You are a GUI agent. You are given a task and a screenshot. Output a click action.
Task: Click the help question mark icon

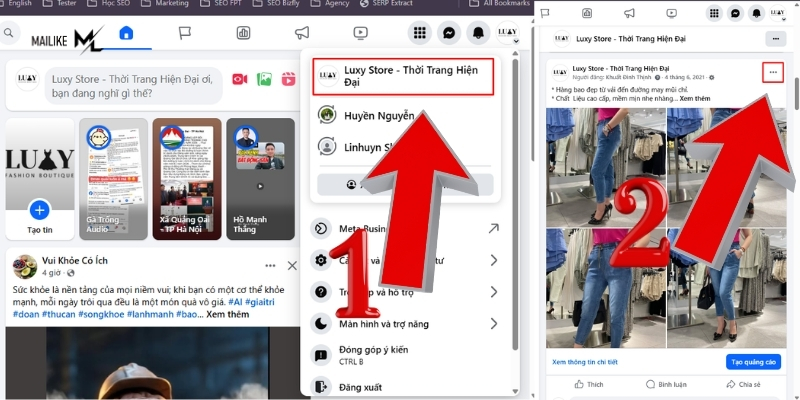tap(320, 292)
